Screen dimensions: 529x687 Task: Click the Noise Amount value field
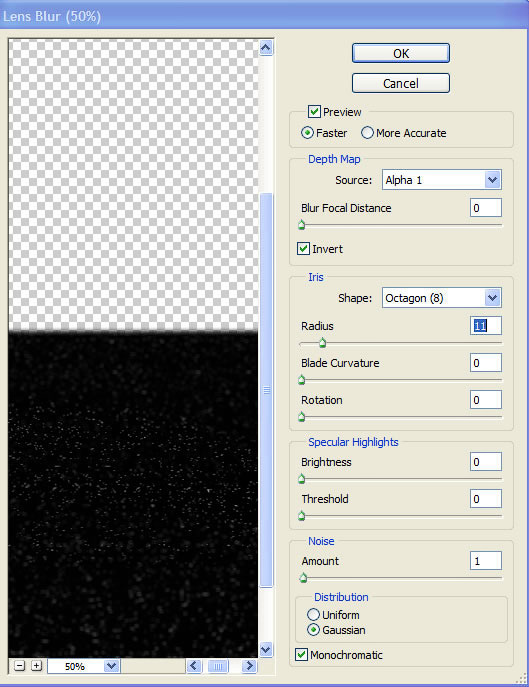click(x=486, y=561)
